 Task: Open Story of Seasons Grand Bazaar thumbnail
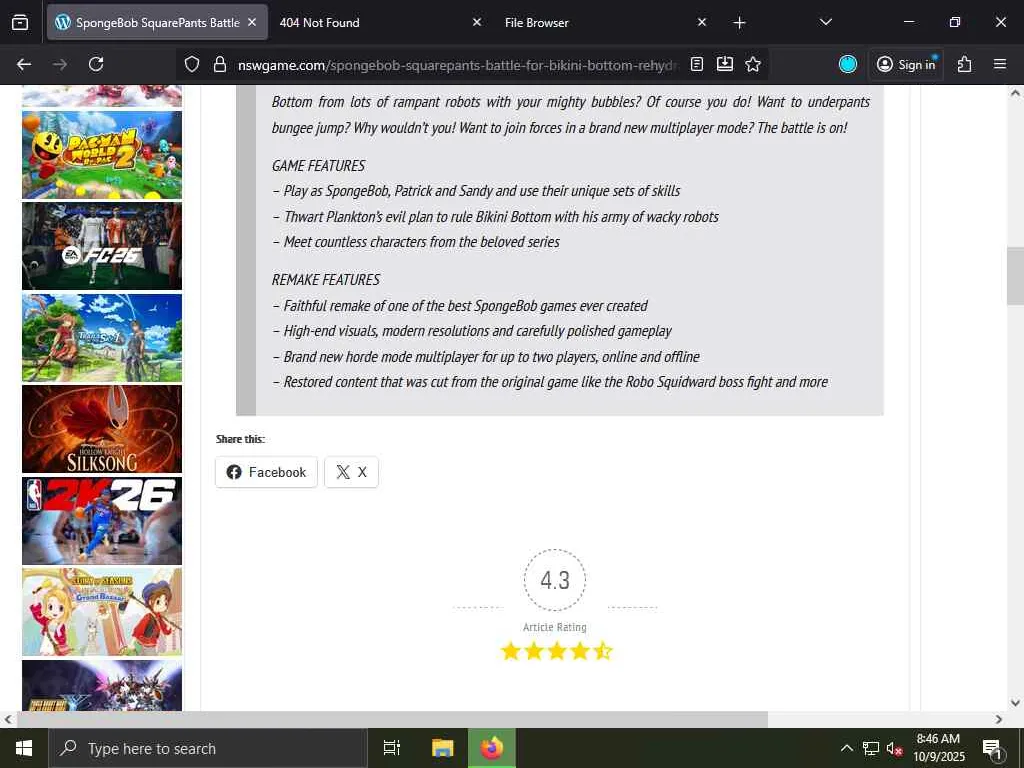[102, 612]
